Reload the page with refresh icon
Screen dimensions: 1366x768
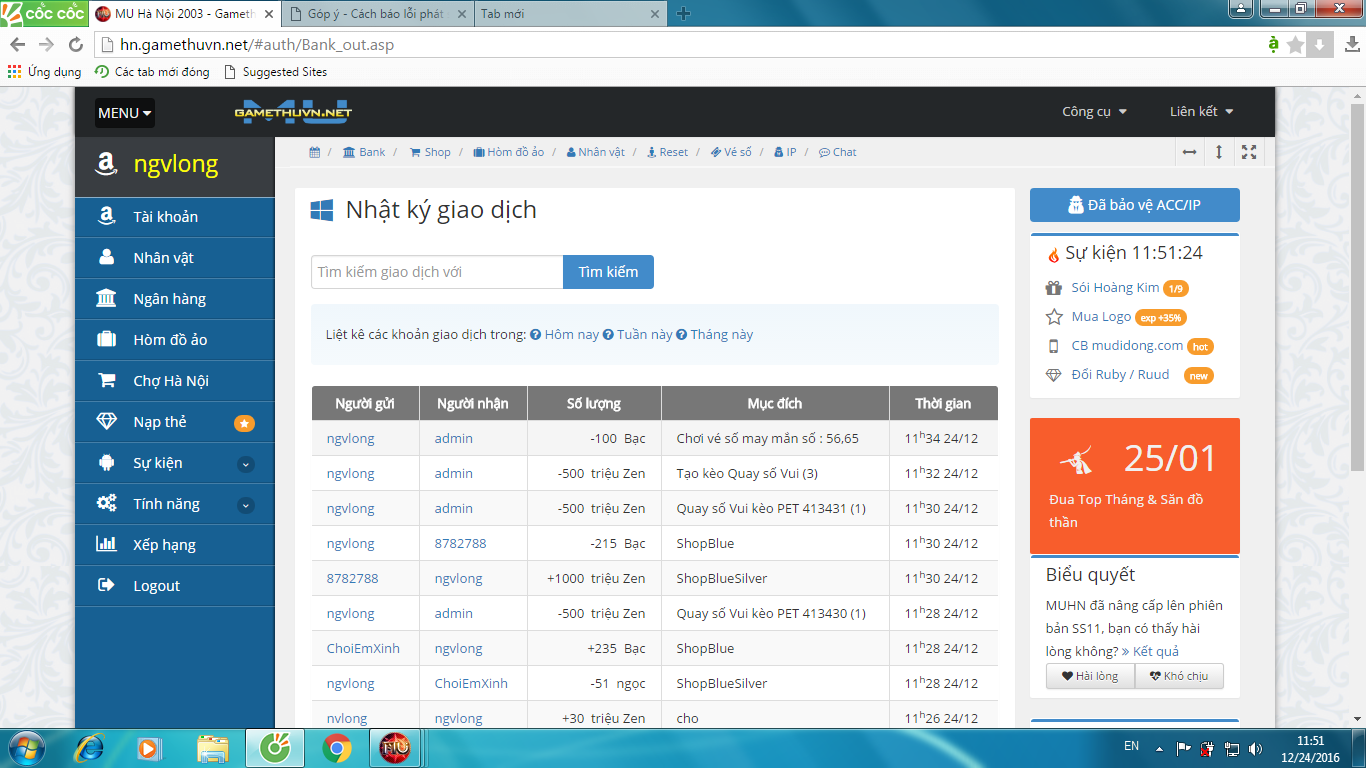pyautogui.click(x=76, y=45)
